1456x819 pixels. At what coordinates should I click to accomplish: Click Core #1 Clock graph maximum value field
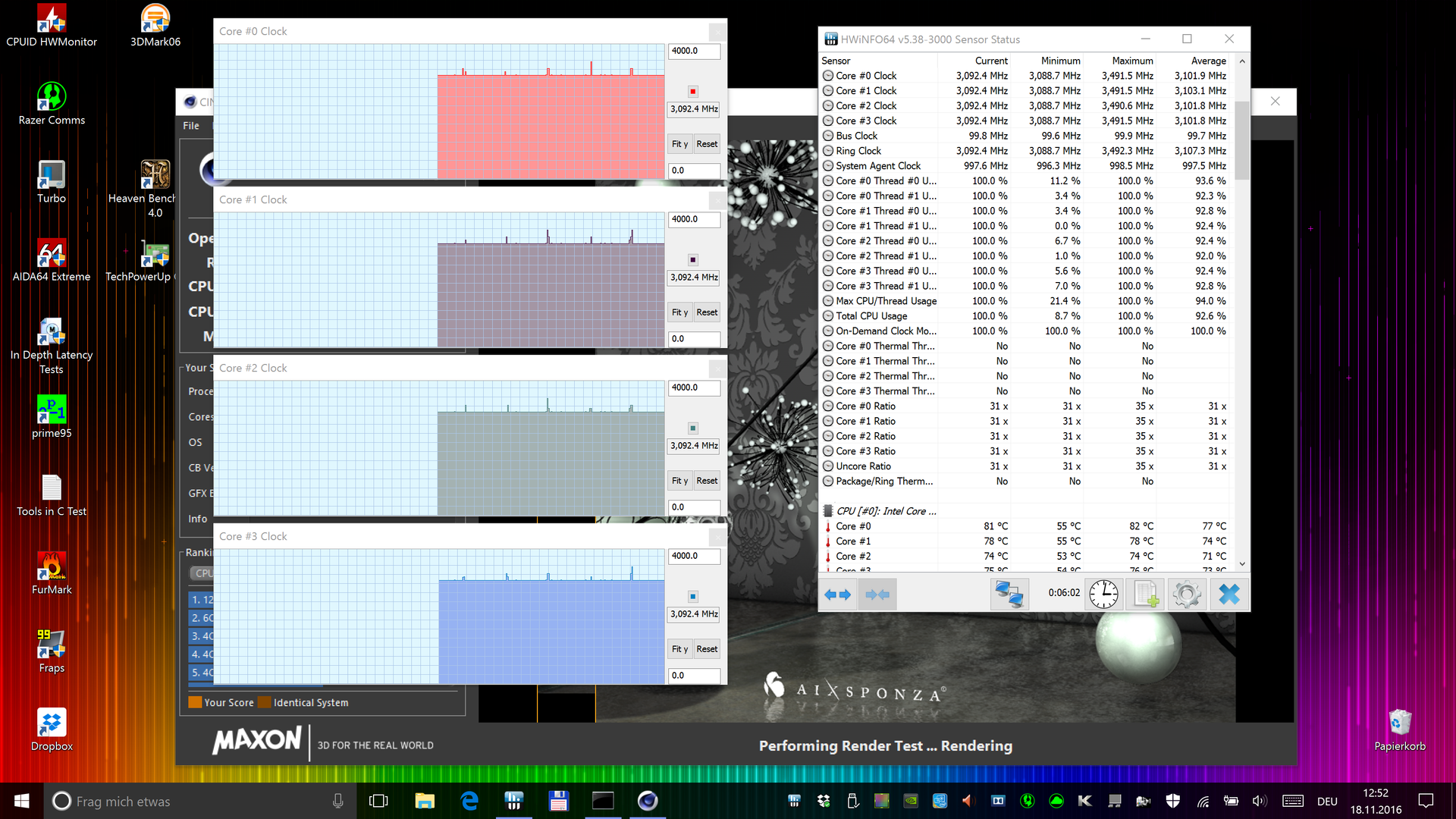pyautogui.click(x=694, y=219)
